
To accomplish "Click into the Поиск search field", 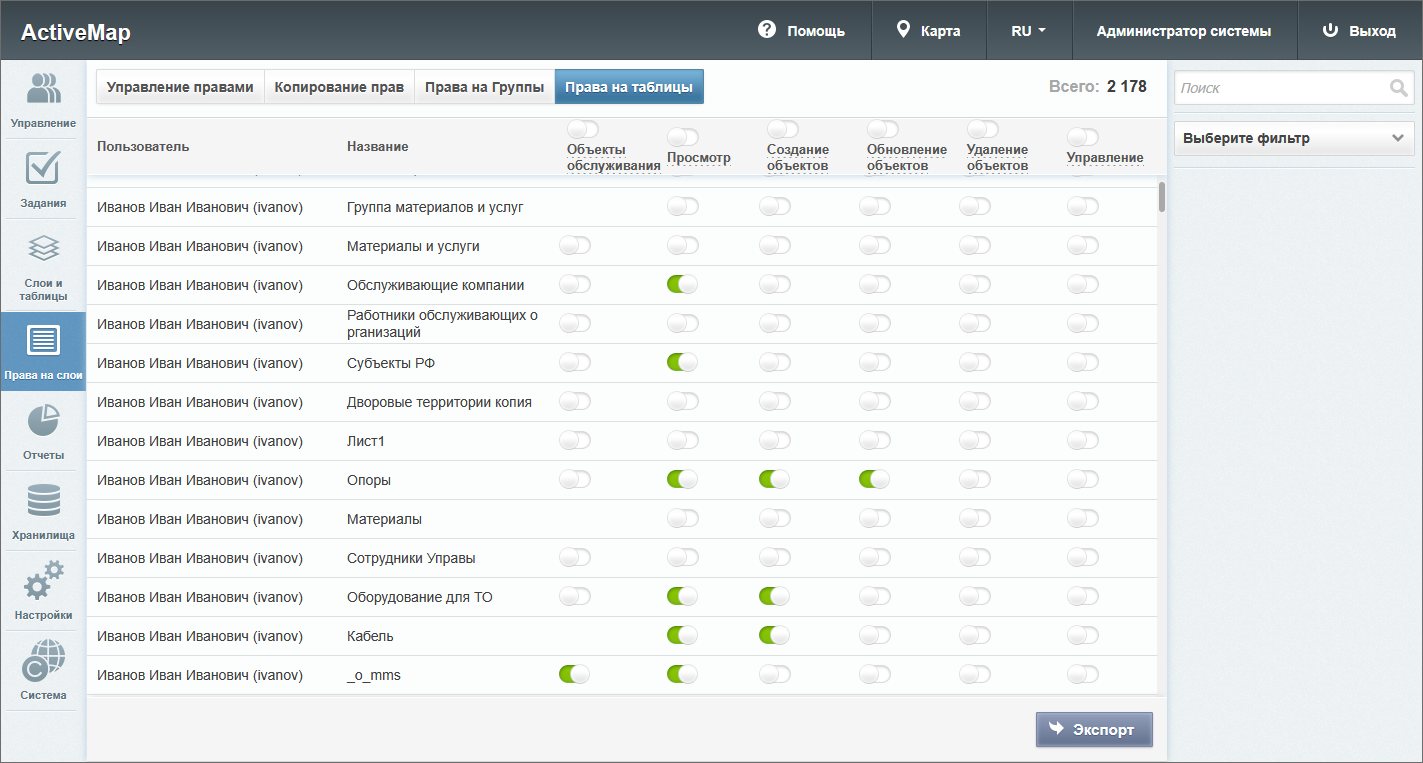I will 1280,88.
